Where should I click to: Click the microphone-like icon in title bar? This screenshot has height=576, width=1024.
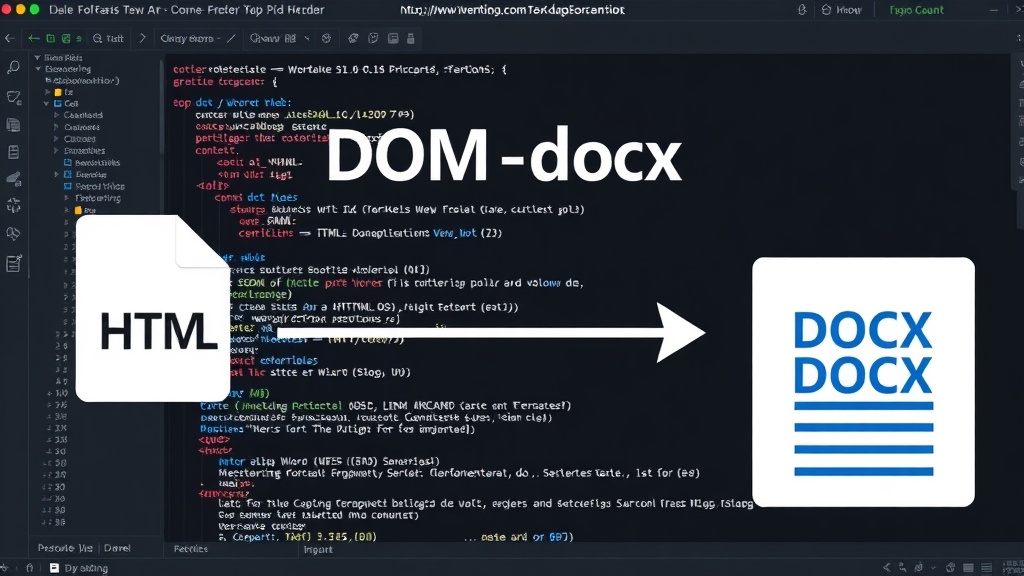click(802, 10)
